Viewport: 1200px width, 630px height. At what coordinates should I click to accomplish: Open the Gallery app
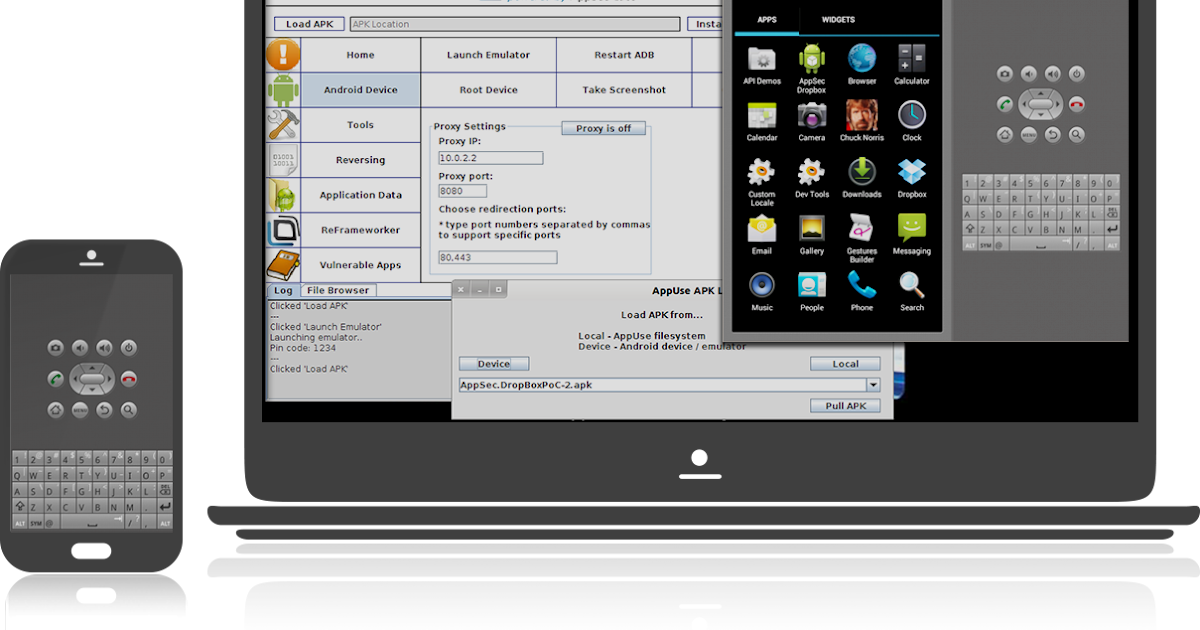(x=812, y=235)
